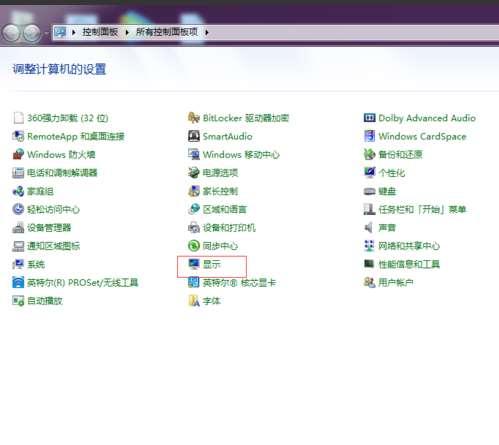This screenshot has height=445, width=499.
Task: Go forward with the Forward navigation button
Action: tap(32, 33)
